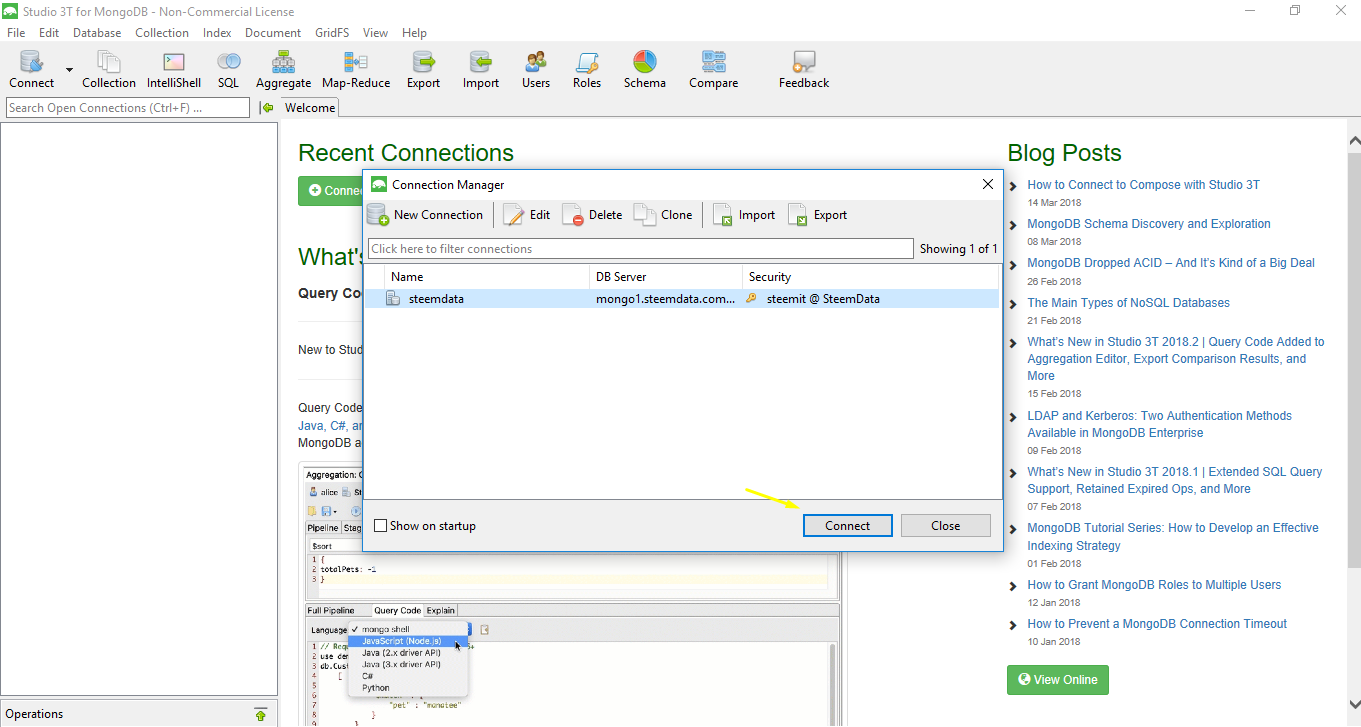Open the Users manager icon
Image resolution: width=1361 pixels, height=727 pixels.
(x=536, y=70)
